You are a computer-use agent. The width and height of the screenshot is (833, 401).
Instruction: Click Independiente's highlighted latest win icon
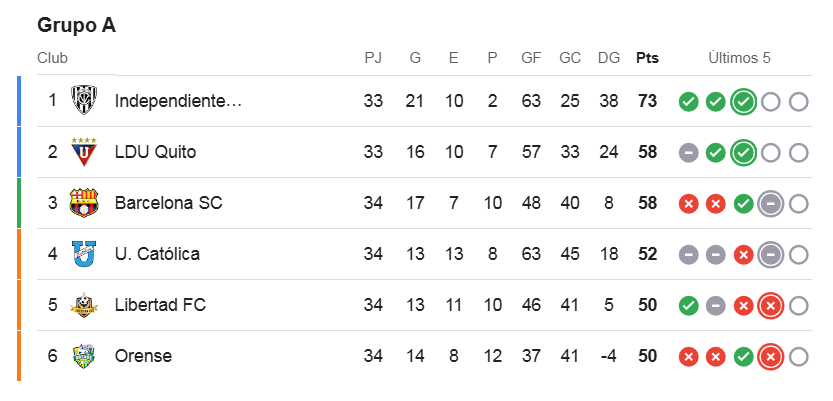[x=743, y=101]
